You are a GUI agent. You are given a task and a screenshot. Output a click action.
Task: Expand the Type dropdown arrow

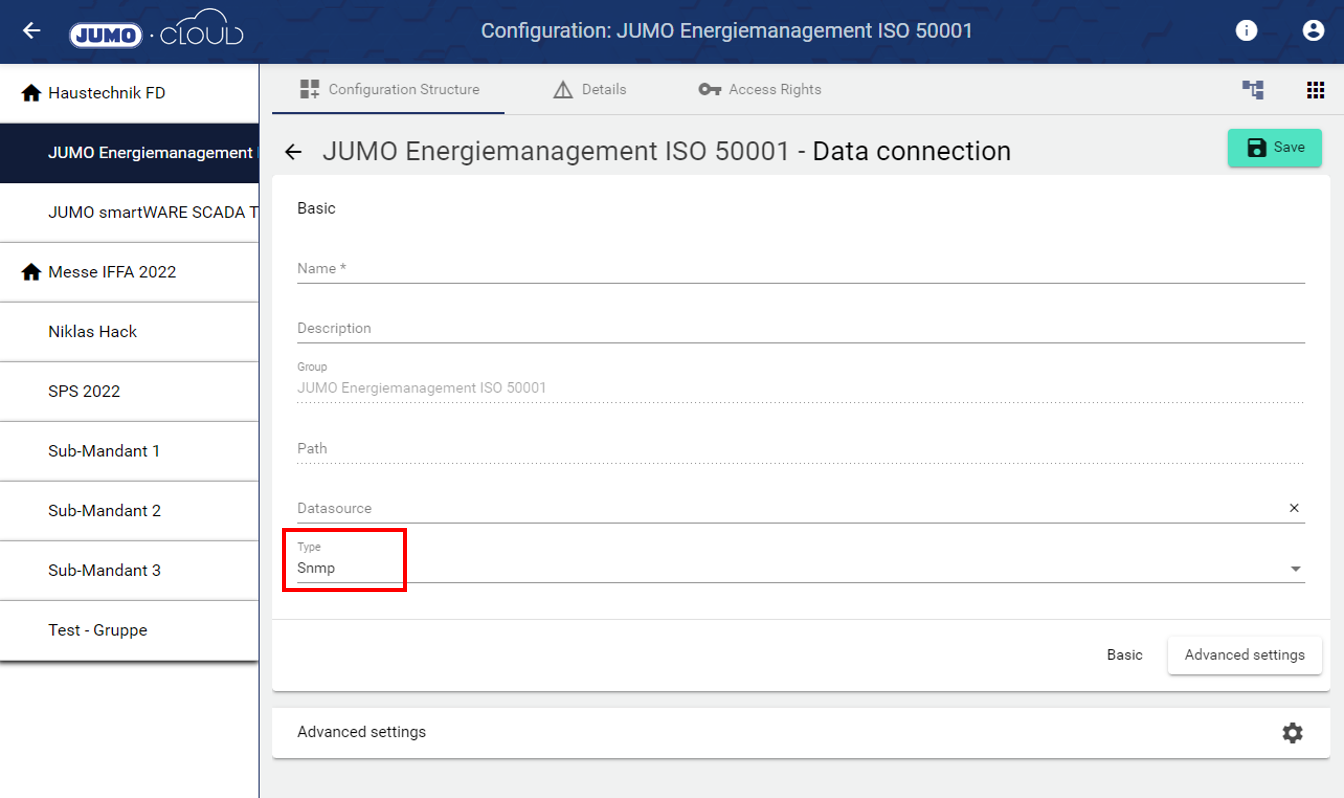point(1295,569)
